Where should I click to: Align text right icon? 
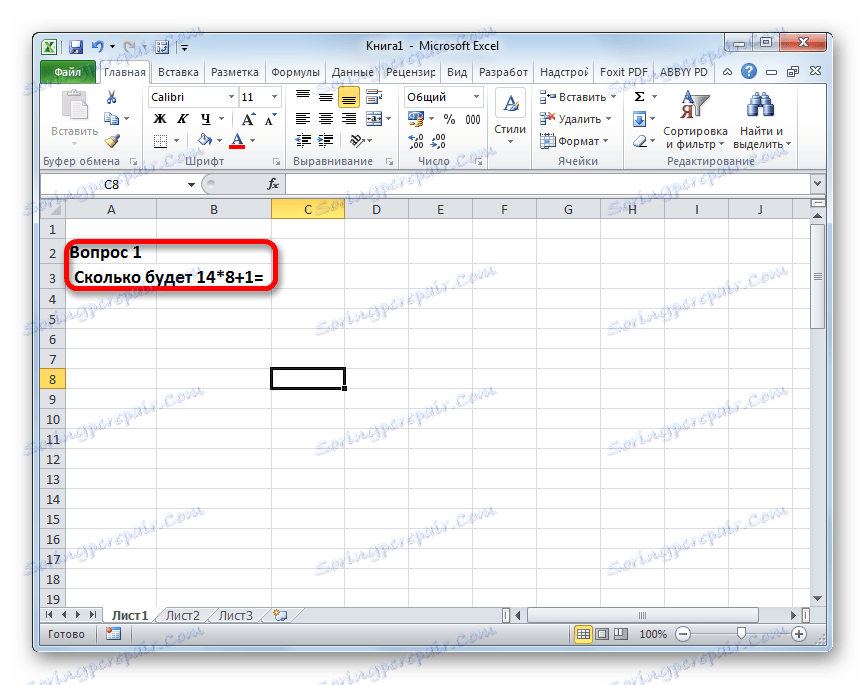[x=348, y=119]
